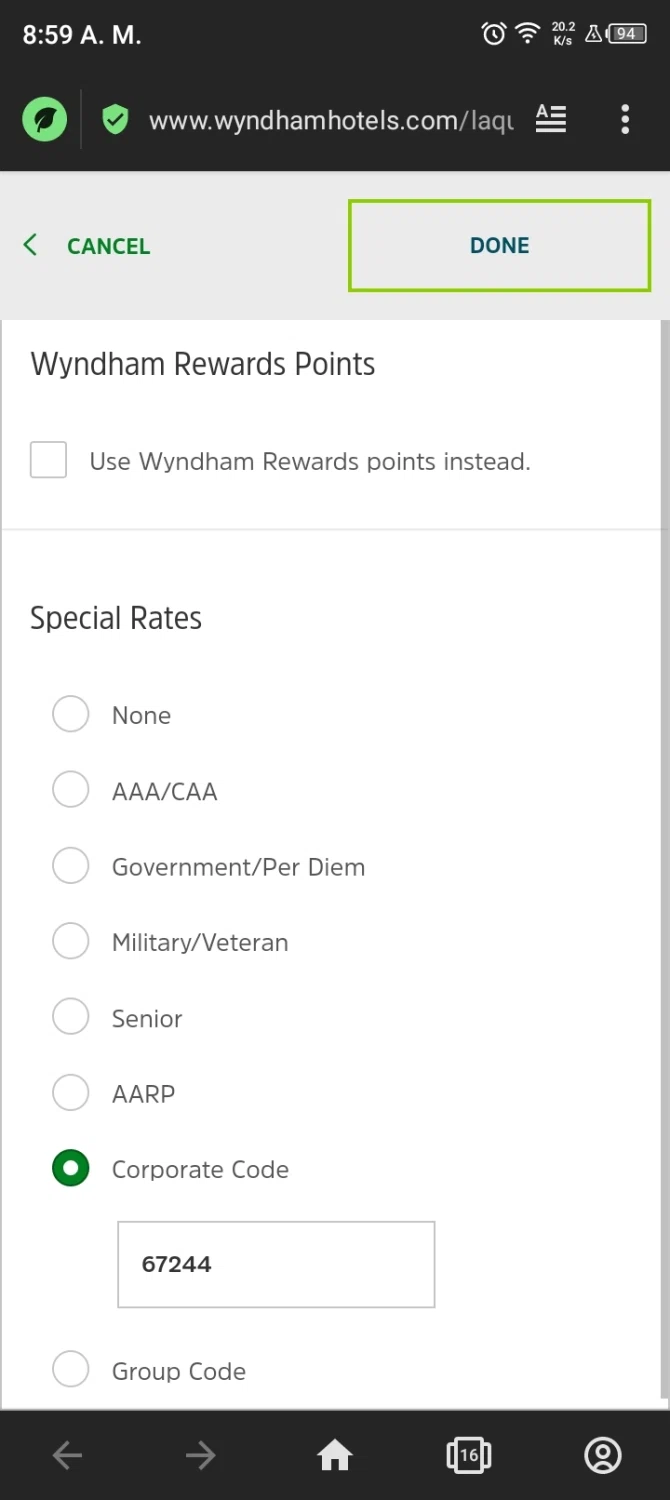Choose Government/Per Diem rate

(71, 866)
